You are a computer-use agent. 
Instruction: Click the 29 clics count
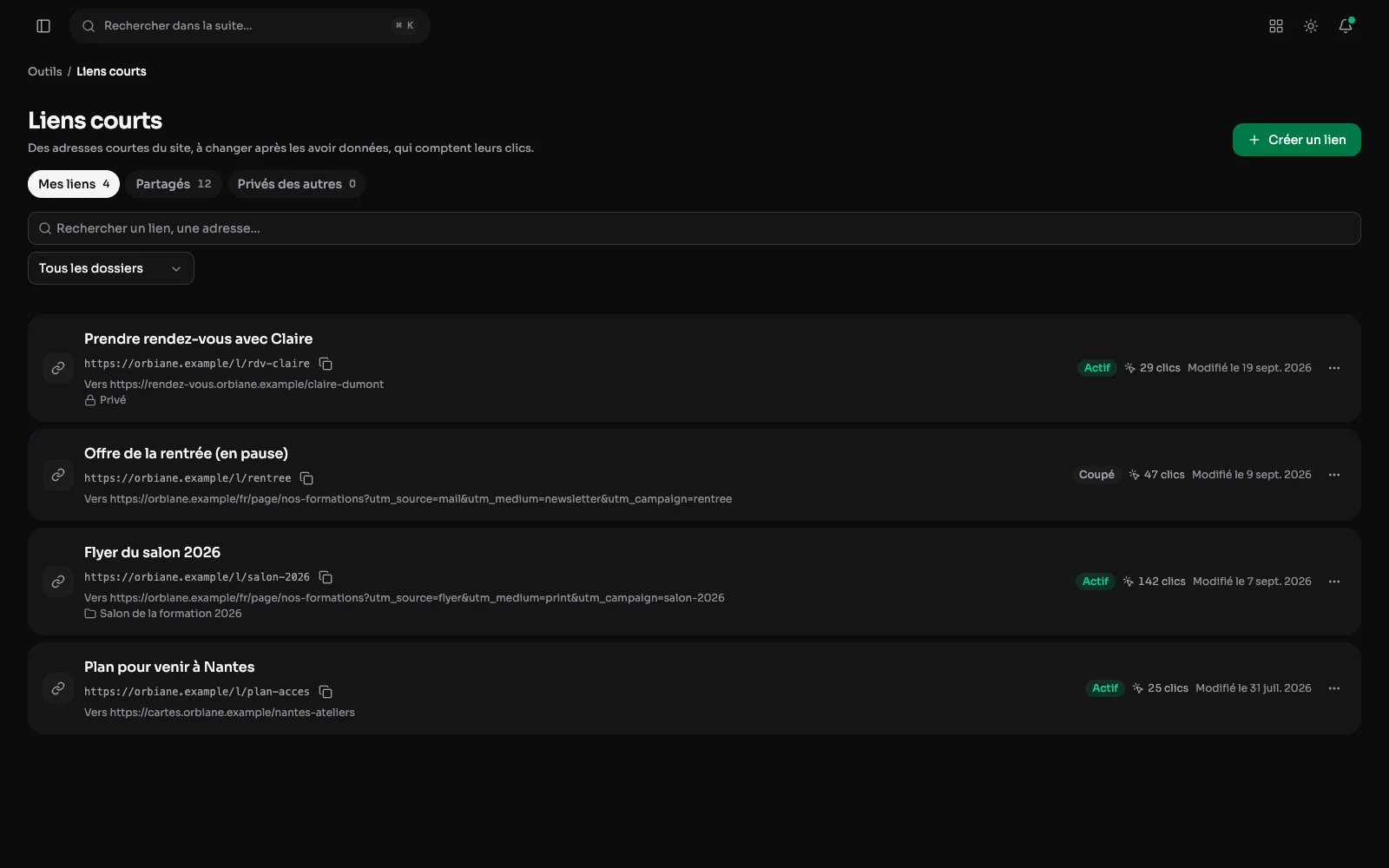pos(1152,368)
